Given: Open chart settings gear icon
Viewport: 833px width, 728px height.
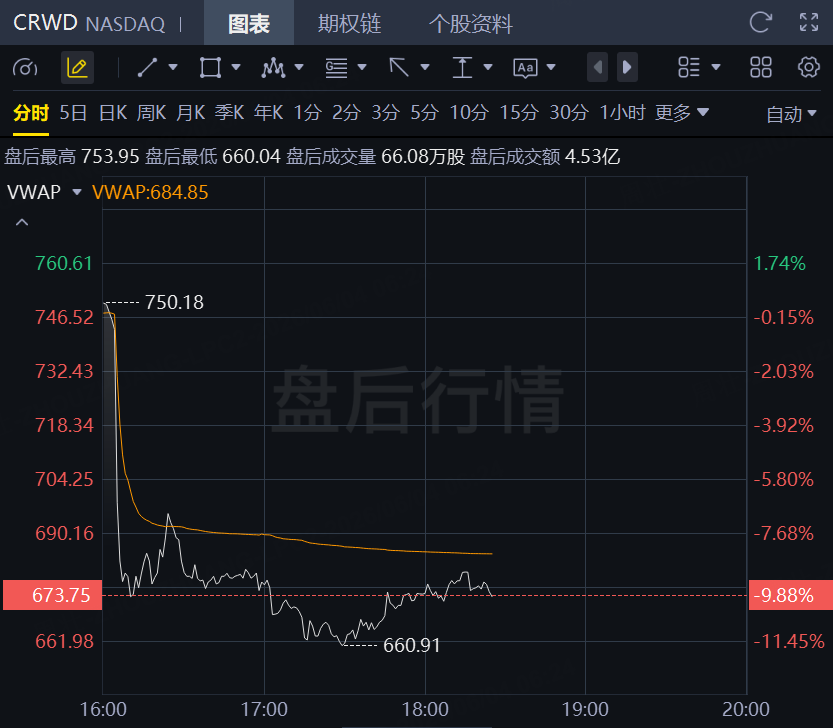Looking at the screenshot, I should click(x=808, y=67).
